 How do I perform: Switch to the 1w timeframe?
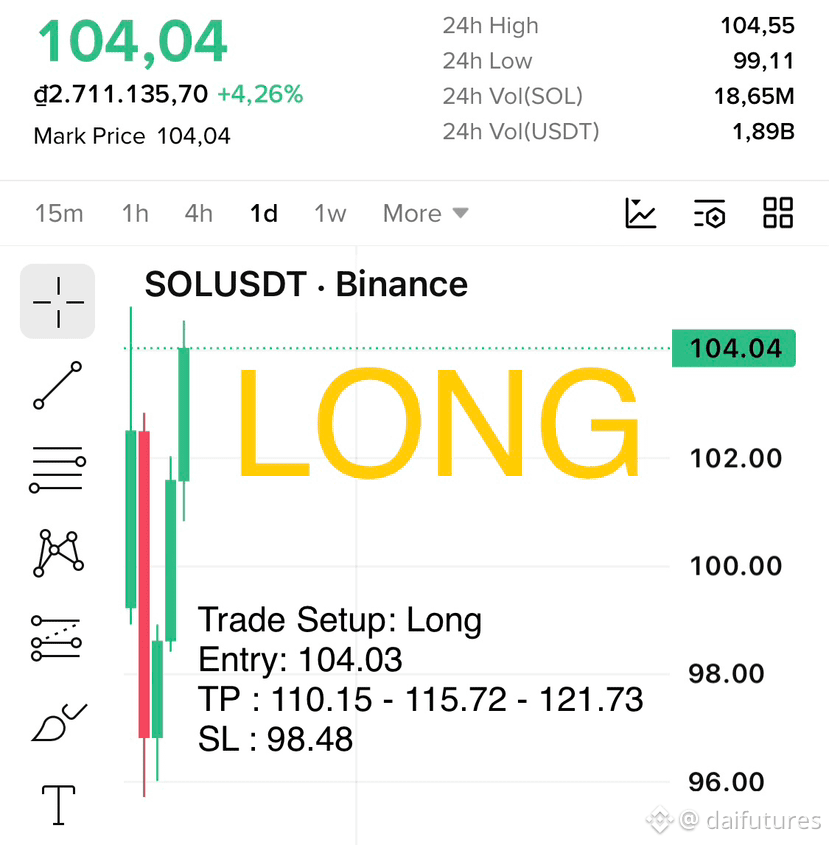[330, 213]
